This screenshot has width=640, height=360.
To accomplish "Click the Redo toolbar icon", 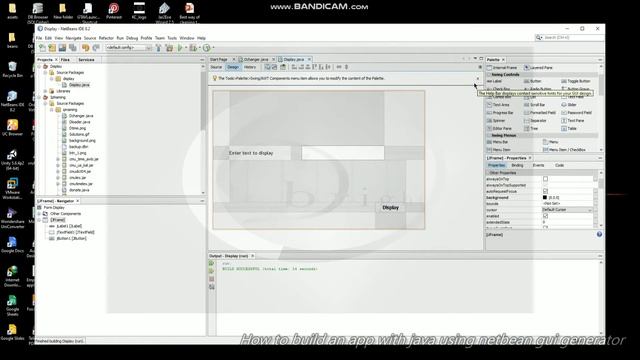I will (96, 48).
